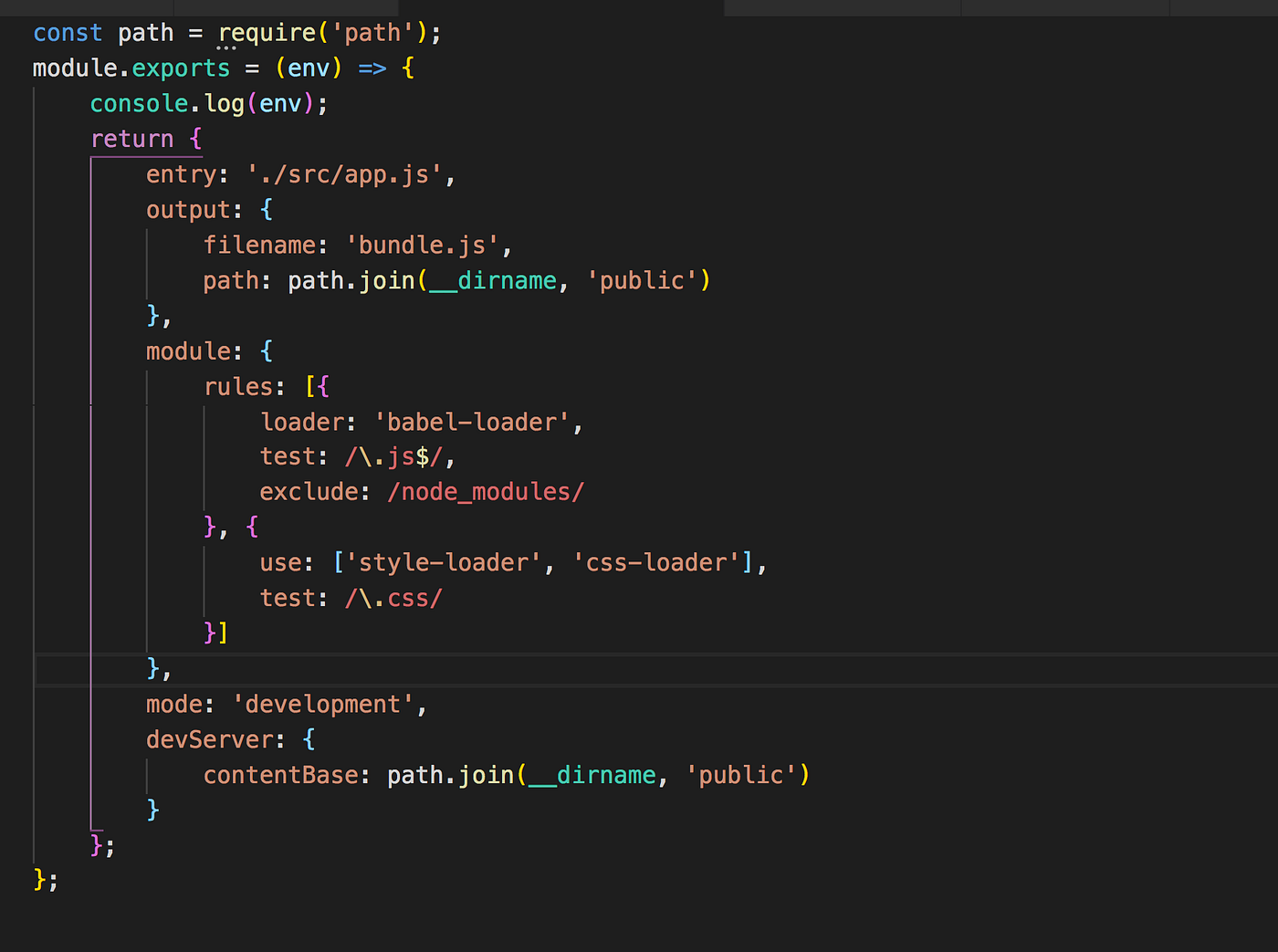The height and width of the screenshot is (952, 1278).
Task: Click the 'loader' property key
Action: (x=302, y=422)
